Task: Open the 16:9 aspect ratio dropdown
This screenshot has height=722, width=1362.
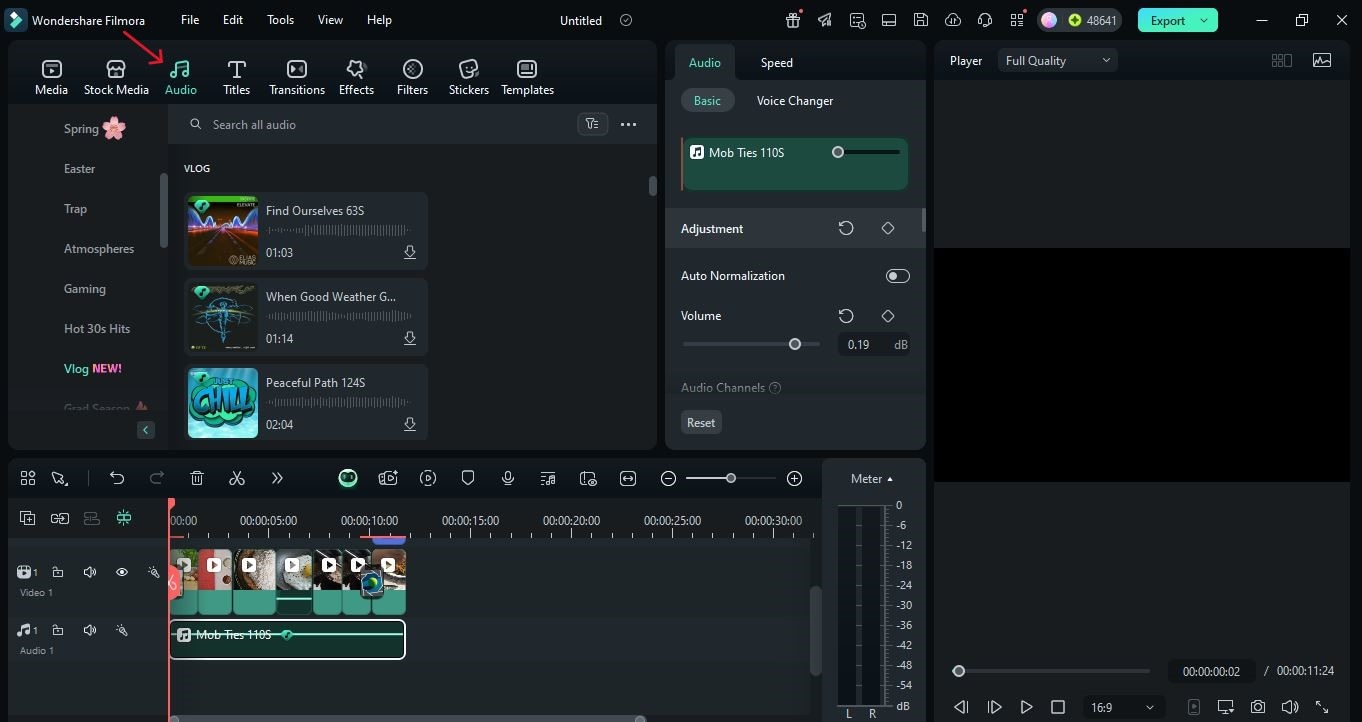Action: point(1124,707)
